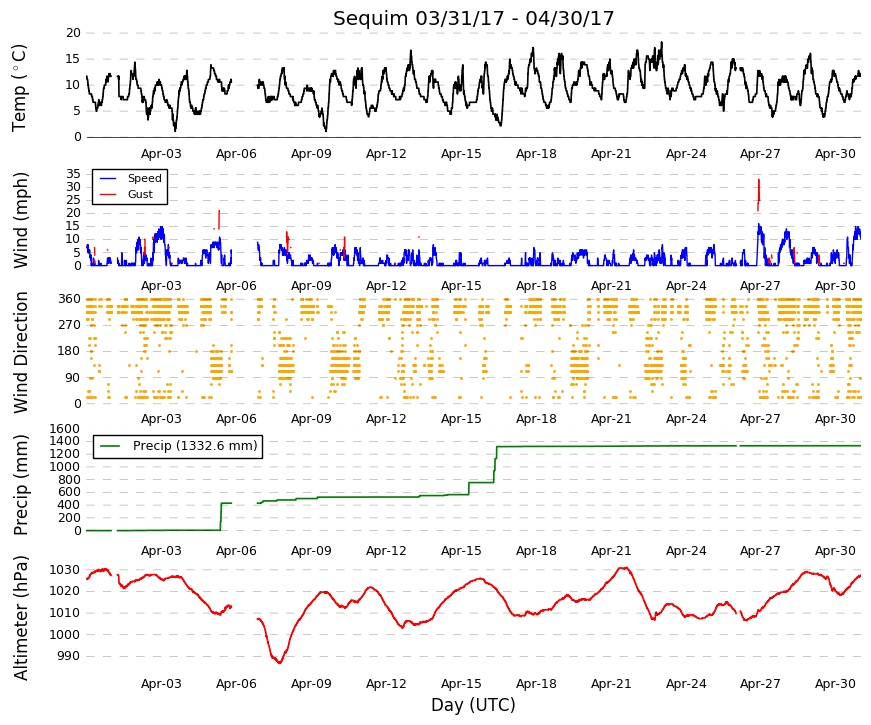This screenshot has height=725, width=871.
Task: Click the lowest altimeter dip near Apr-08
Action: pos(279,660)
